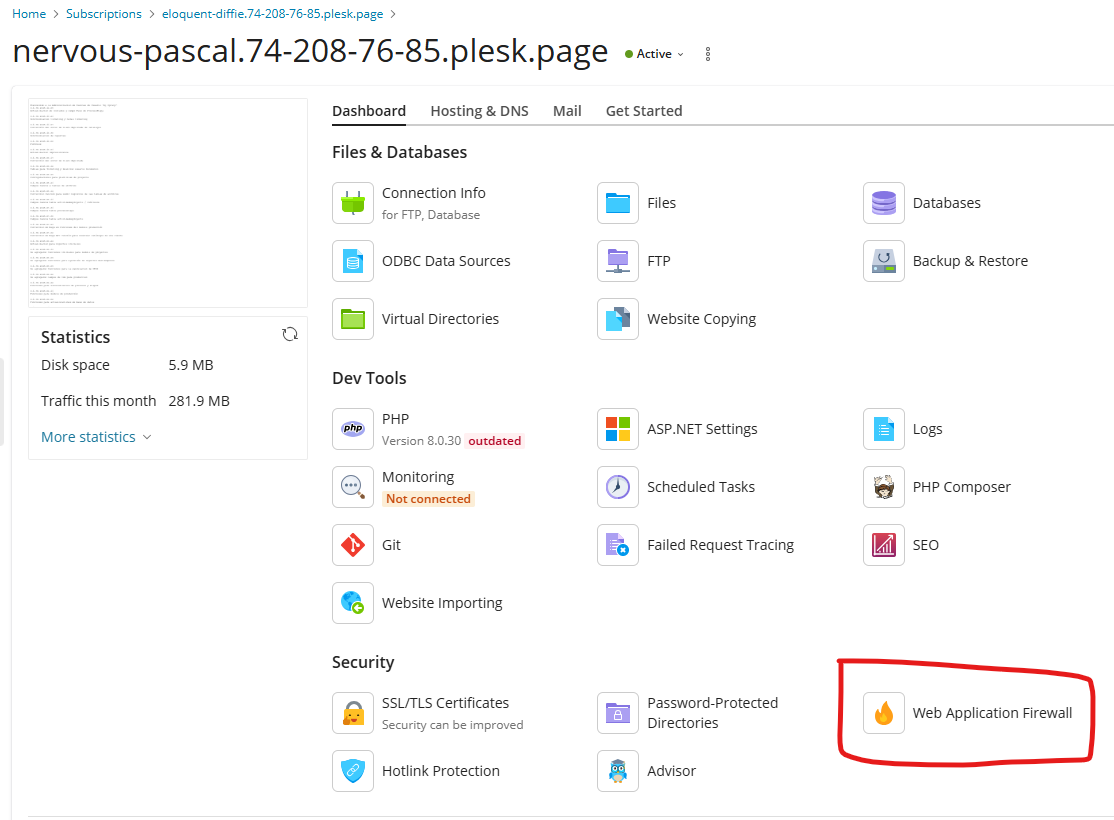Screen dimensions: 1114x820
Task: Click the "for FTP, Database" subtitle
Action: tap(431, 215)
